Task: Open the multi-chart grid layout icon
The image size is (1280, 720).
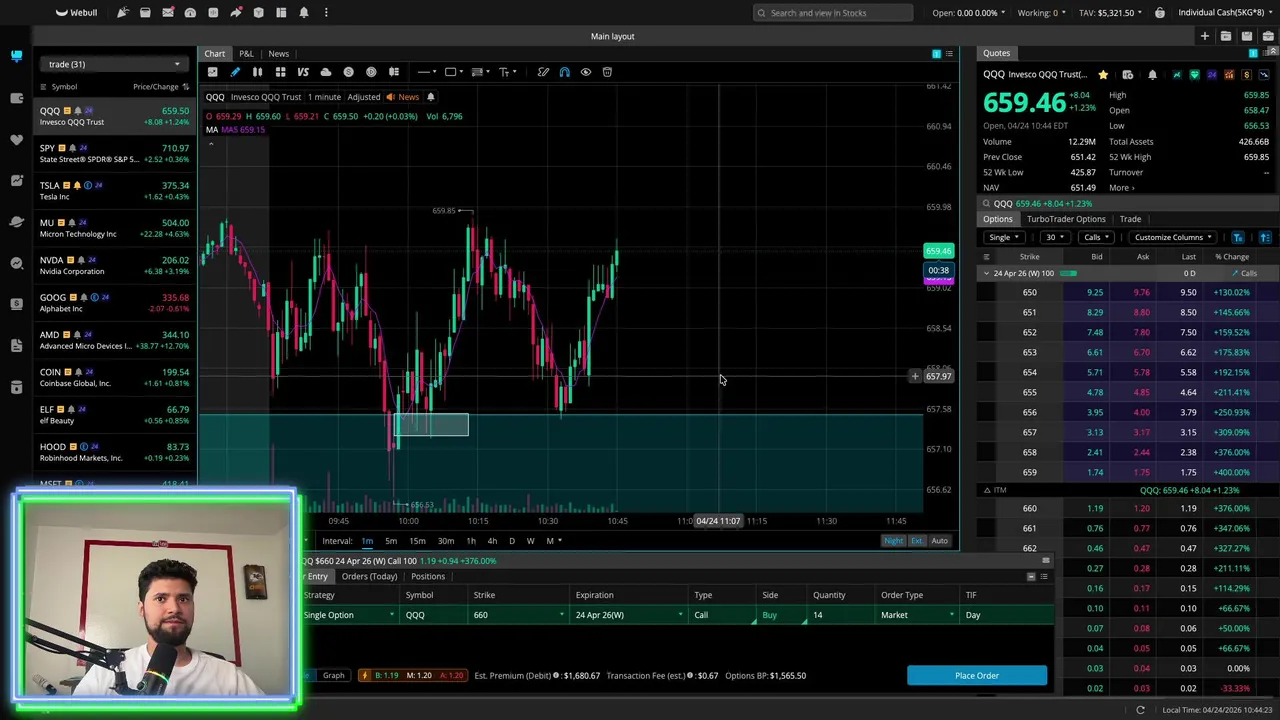Action: 280,72
